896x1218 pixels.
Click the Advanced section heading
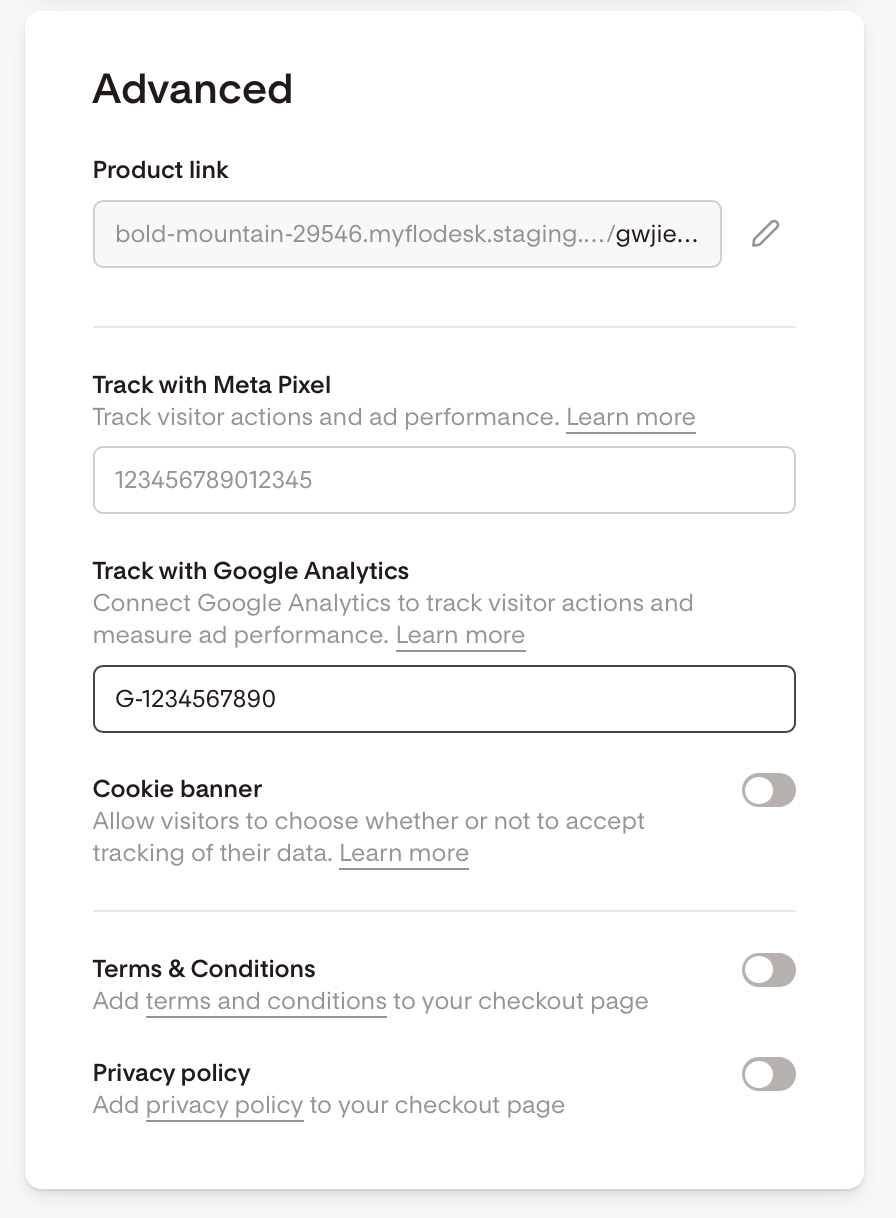193,89
